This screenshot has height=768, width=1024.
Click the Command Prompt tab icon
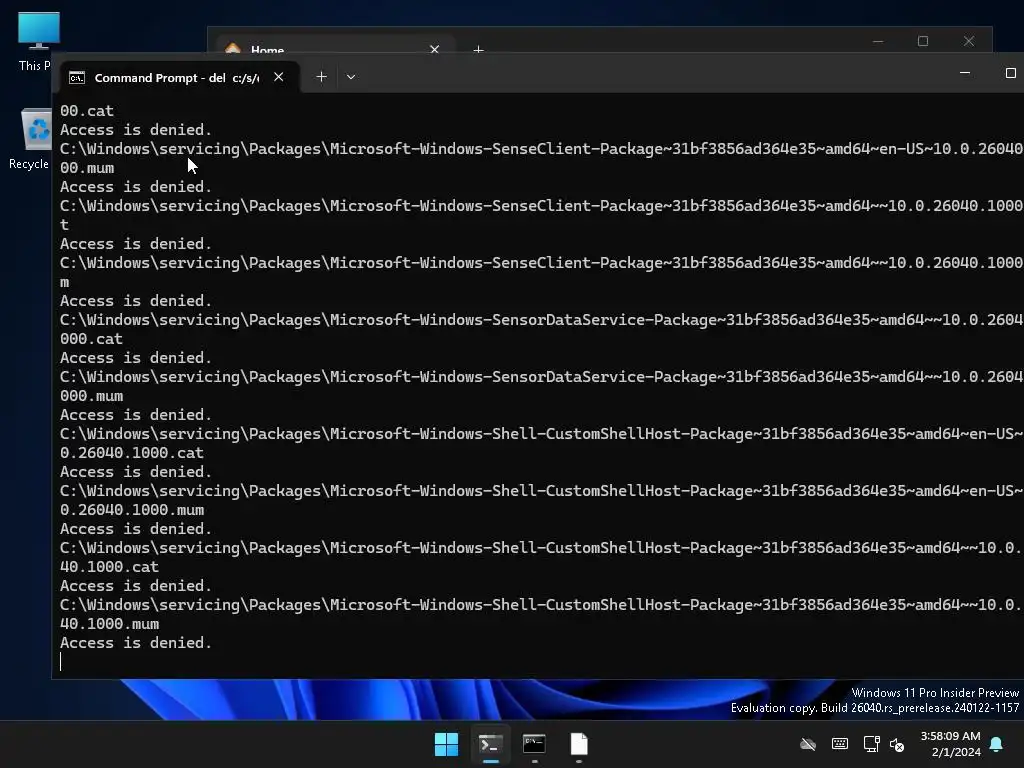click(x=76, y=78)
